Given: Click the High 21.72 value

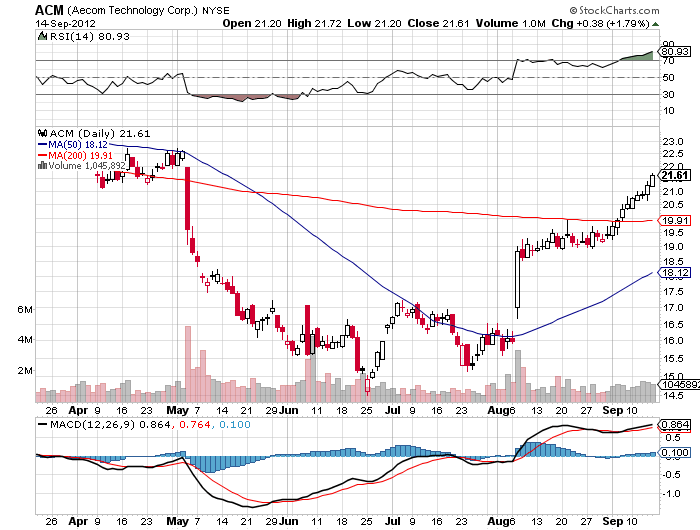Looking at the screenshot, I should (x=314, y=24).
